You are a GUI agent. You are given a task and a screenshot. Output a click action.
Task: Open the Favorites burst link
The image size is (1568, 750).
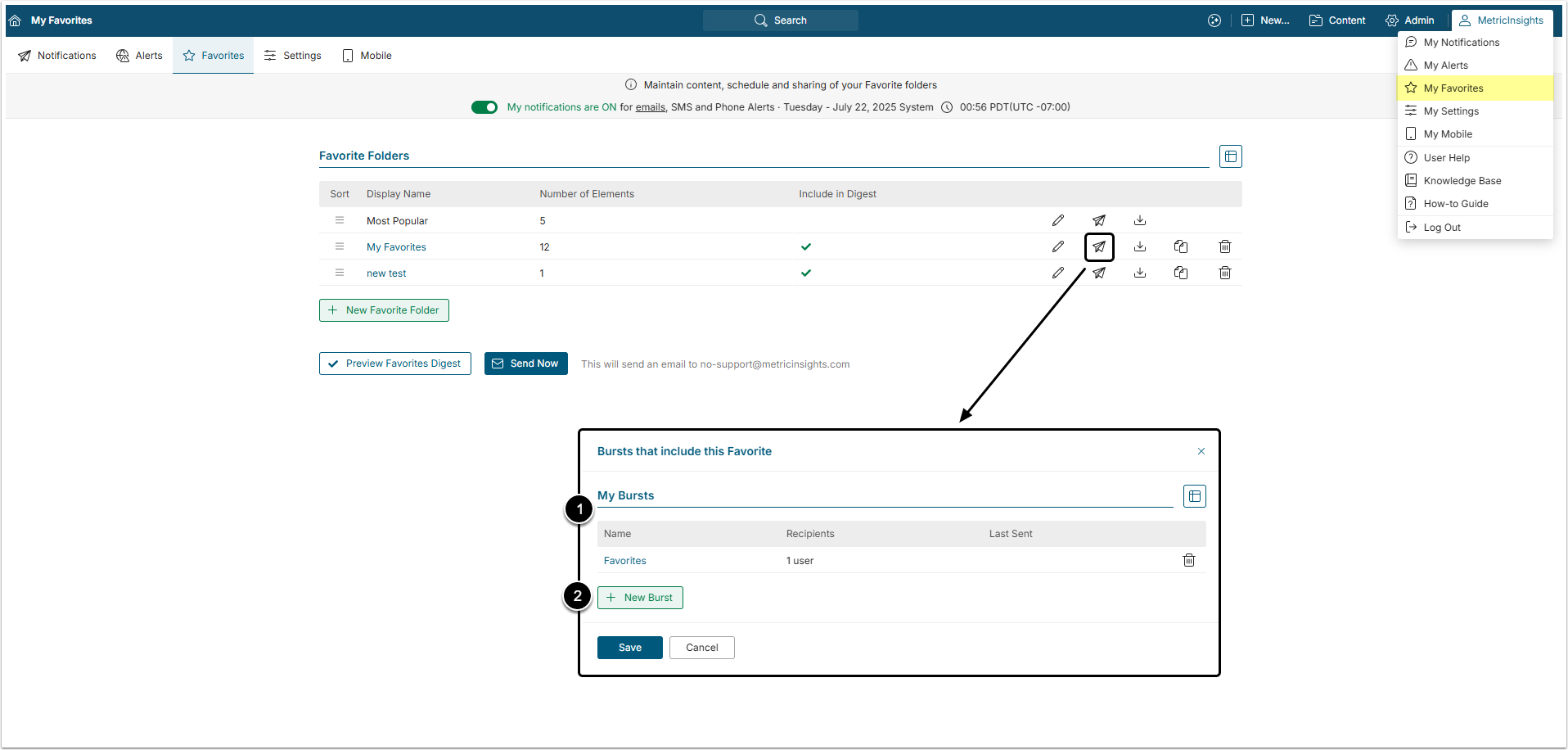(x=625, y=561)
